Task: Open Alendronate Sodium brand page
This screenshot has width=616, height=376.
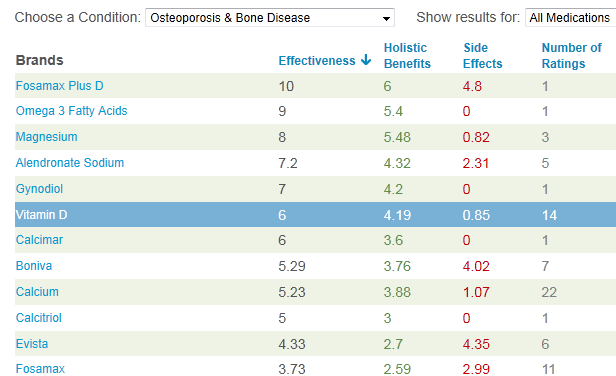Action: click(70, 163)
